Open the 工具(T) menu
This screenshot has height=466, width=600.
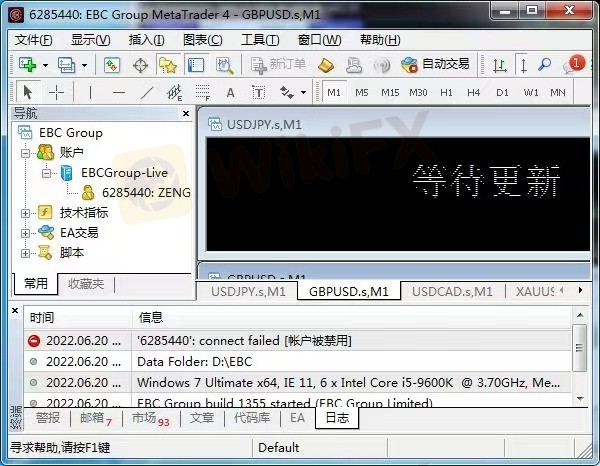(x=260, y=40)
